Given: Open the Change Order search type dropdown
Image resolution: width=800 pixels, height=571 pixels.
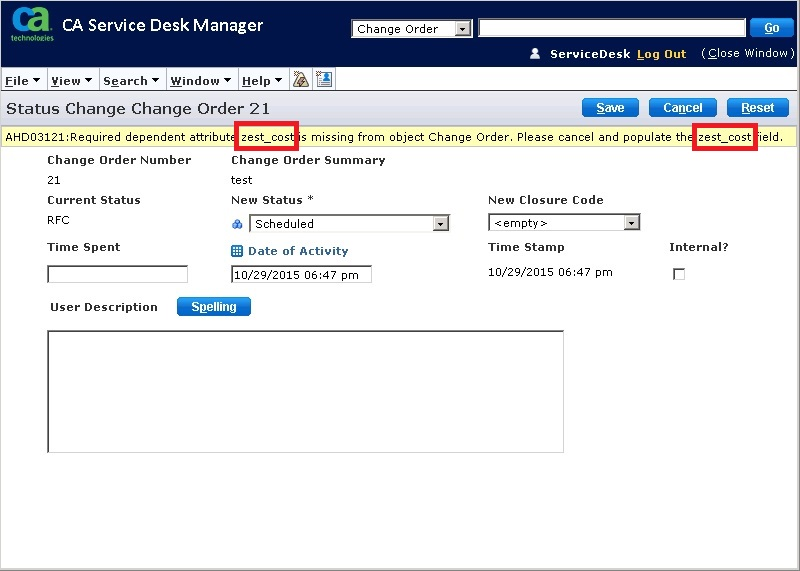Looking at the screenshot, I should click(x=462, y=29).
